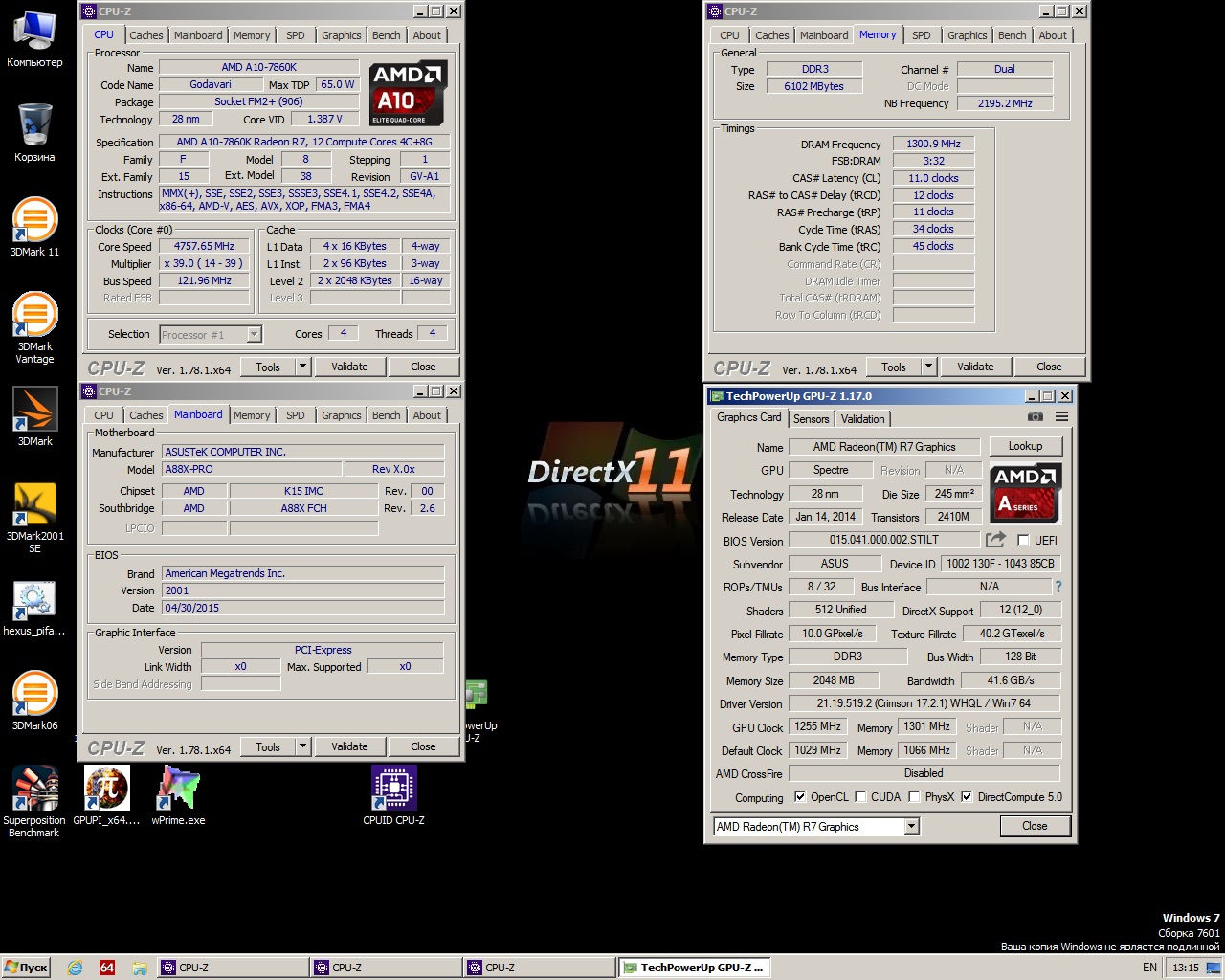Click Tools button in the CPU-Z Memory window

tap(894, 367)
